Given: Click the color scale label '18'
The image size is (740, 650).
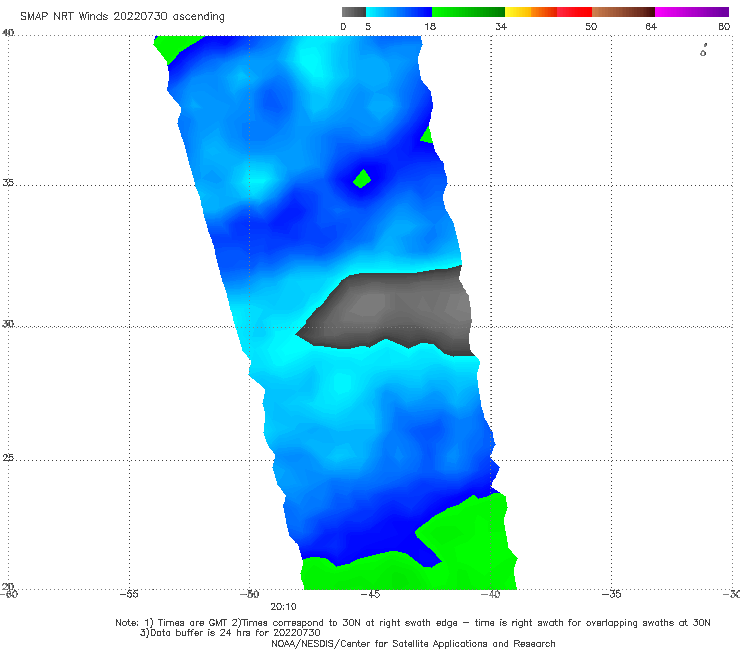Looking at the screenshot, I should click(430, 26).
